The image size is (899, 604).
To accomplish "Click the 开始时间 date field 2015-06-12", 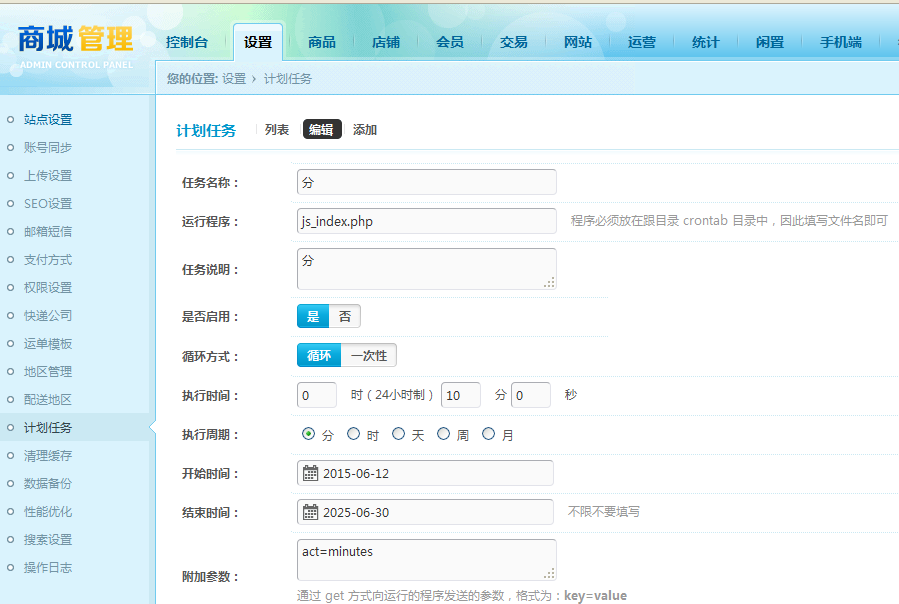I will click(x=425, y=473).
